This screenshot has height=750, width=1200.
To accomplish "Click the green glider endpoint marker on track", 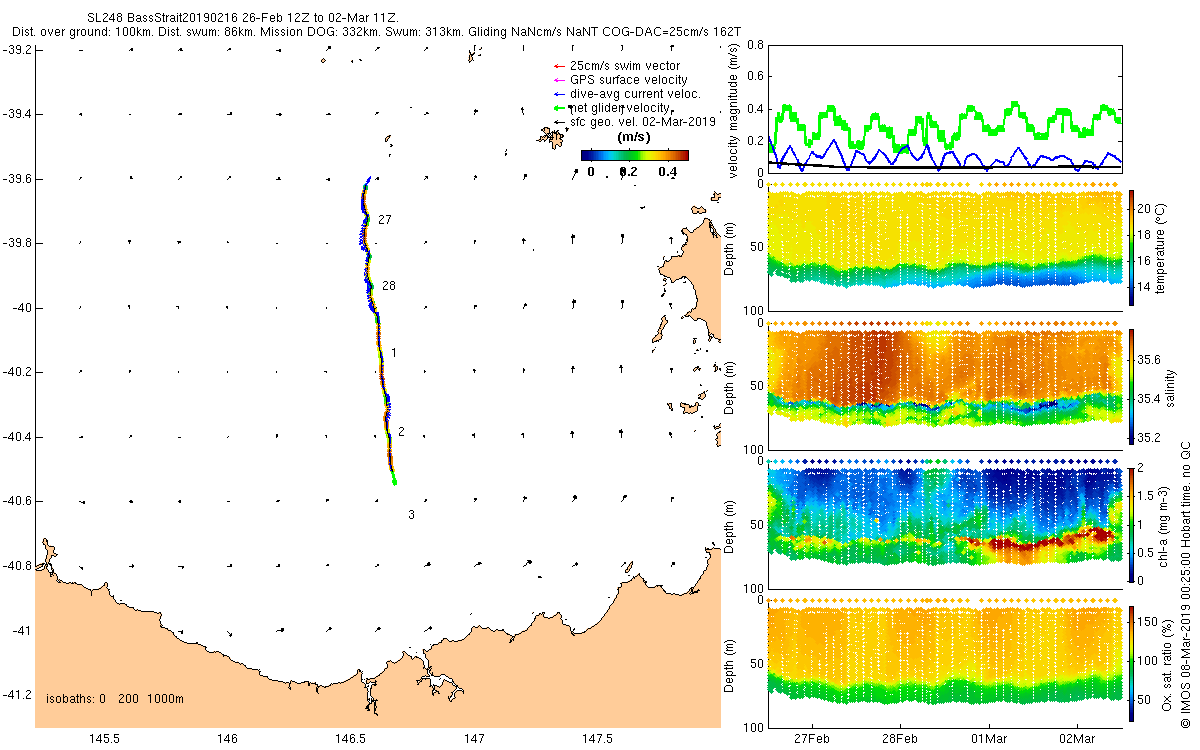I will coord(395,482).
